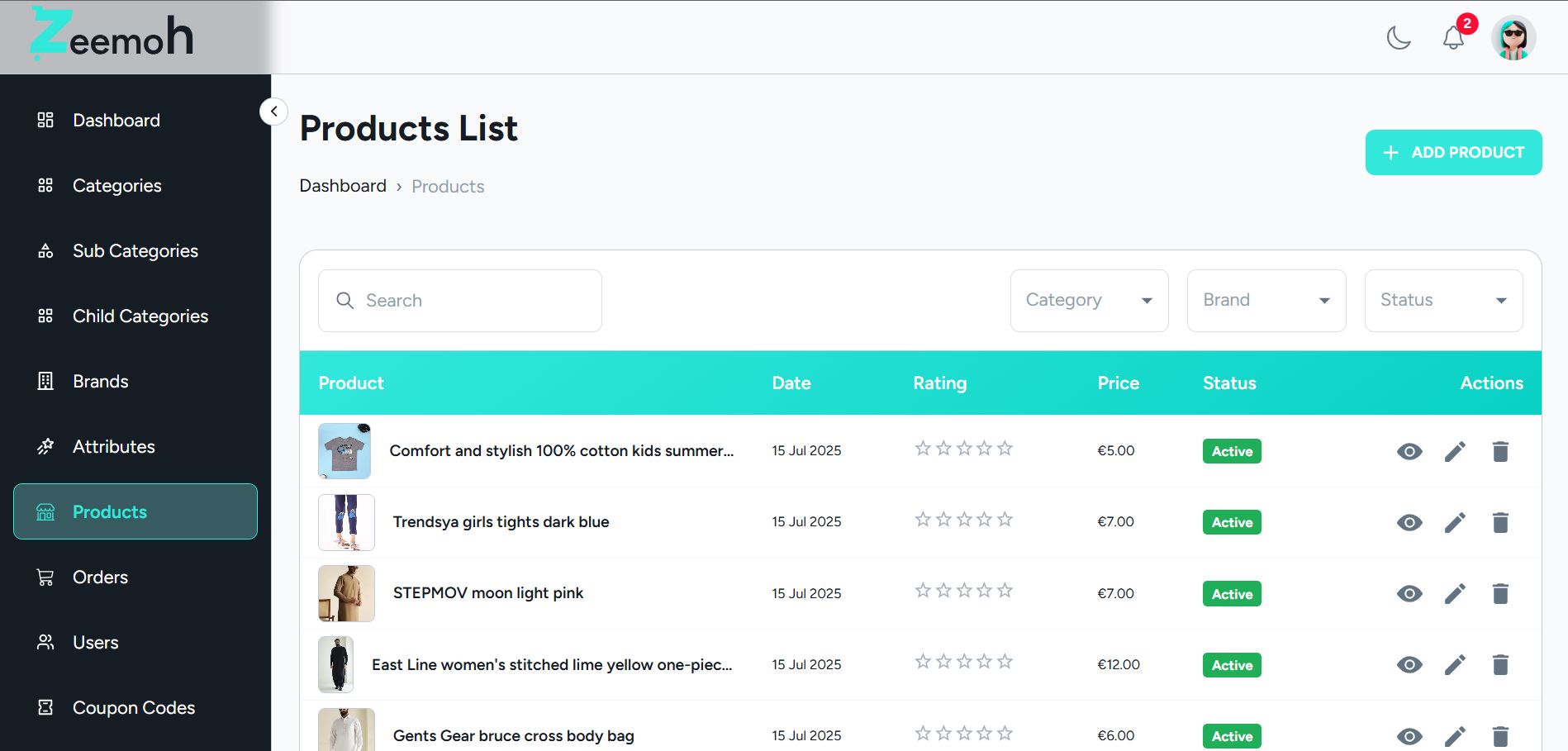Viewport: 1568px width, 751px height.
Task: Delete the STEPMOV moon light pink product
Action: pyautogui.click(x=1500, y=594)
